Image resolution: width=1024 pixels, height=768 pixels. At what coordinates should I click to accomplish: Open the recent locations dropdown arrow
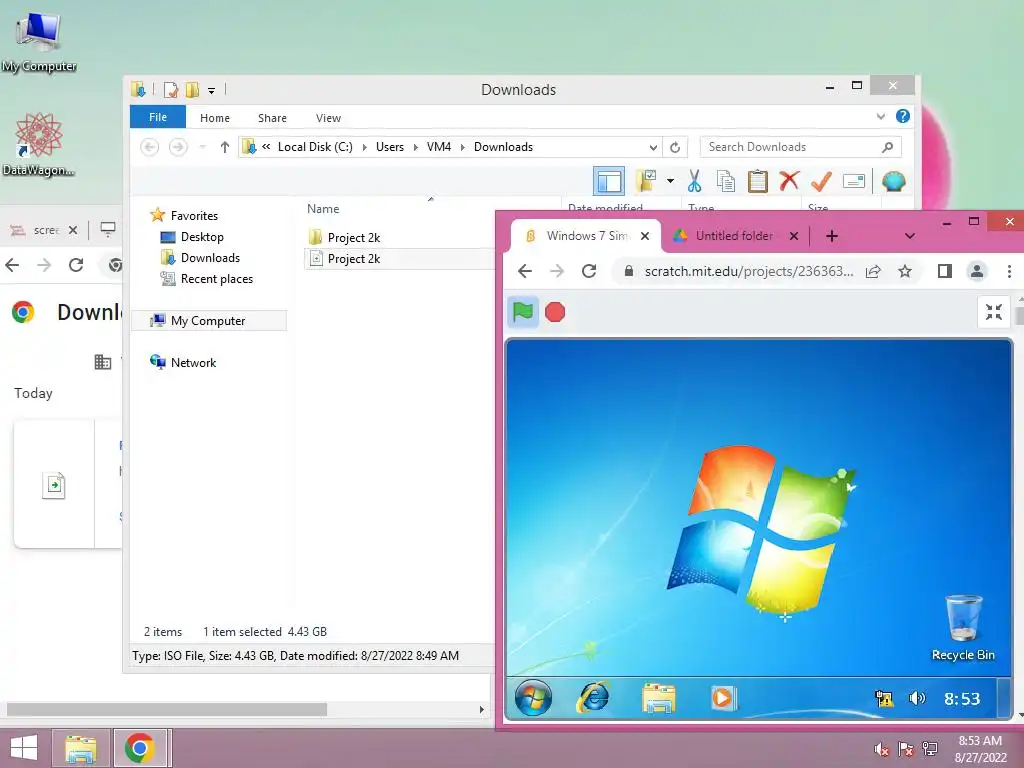click(203, 147)
